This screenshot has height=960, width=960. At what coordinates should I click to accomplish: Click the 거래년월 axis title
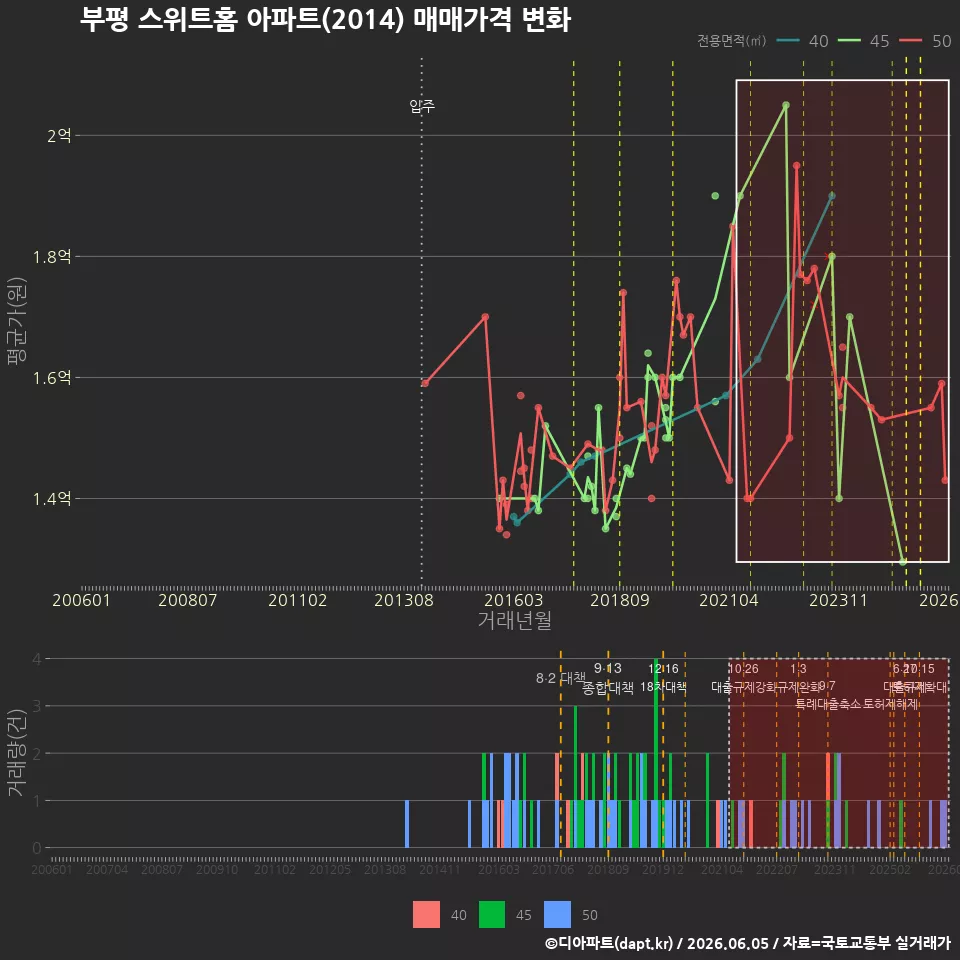(514, 620)
